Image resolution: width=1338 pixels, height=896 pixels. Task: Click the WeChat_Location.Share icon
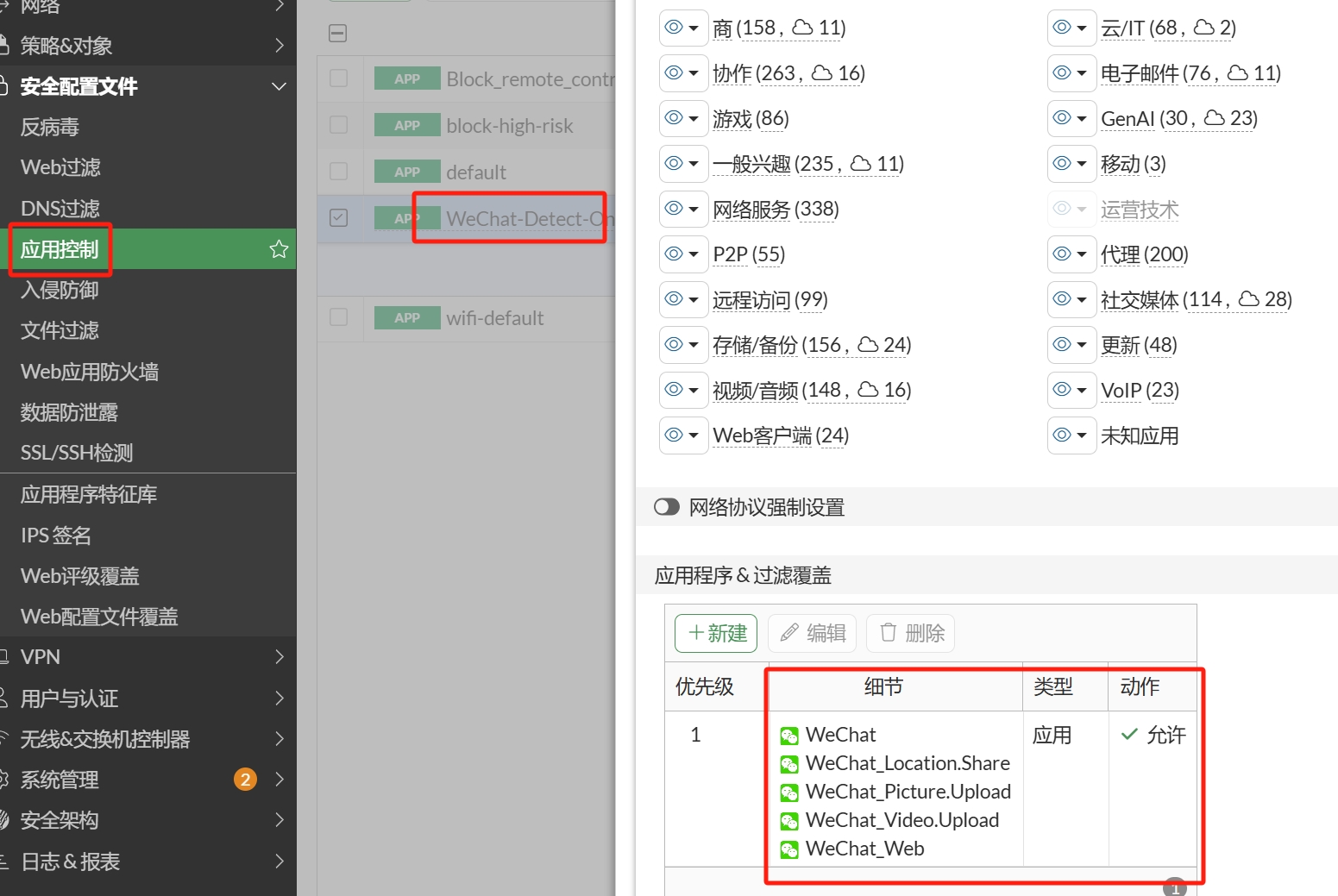pos(789,764)
